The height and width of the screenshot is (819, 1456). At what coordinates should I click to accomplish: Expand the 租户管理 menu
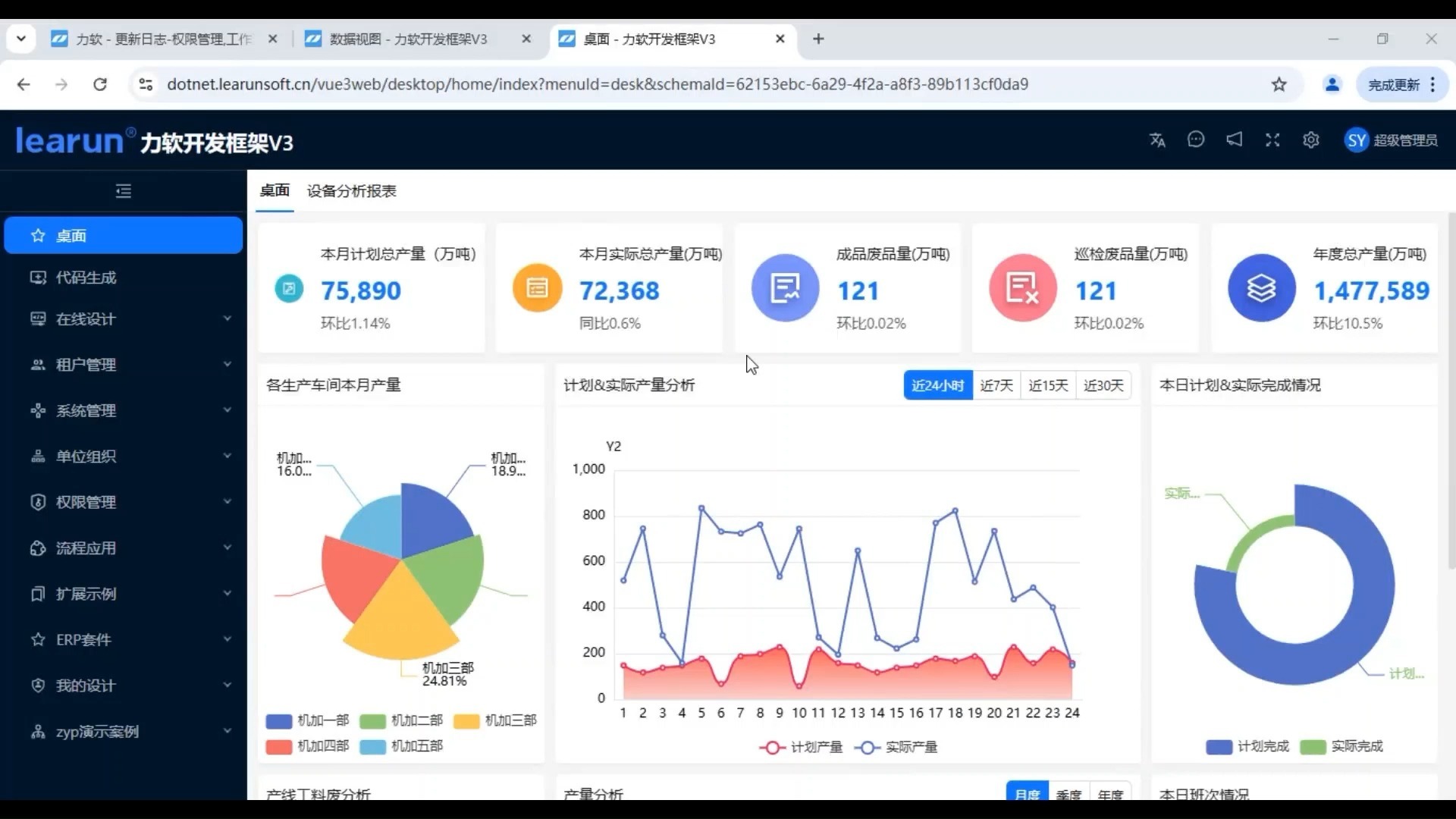[124, 365]
